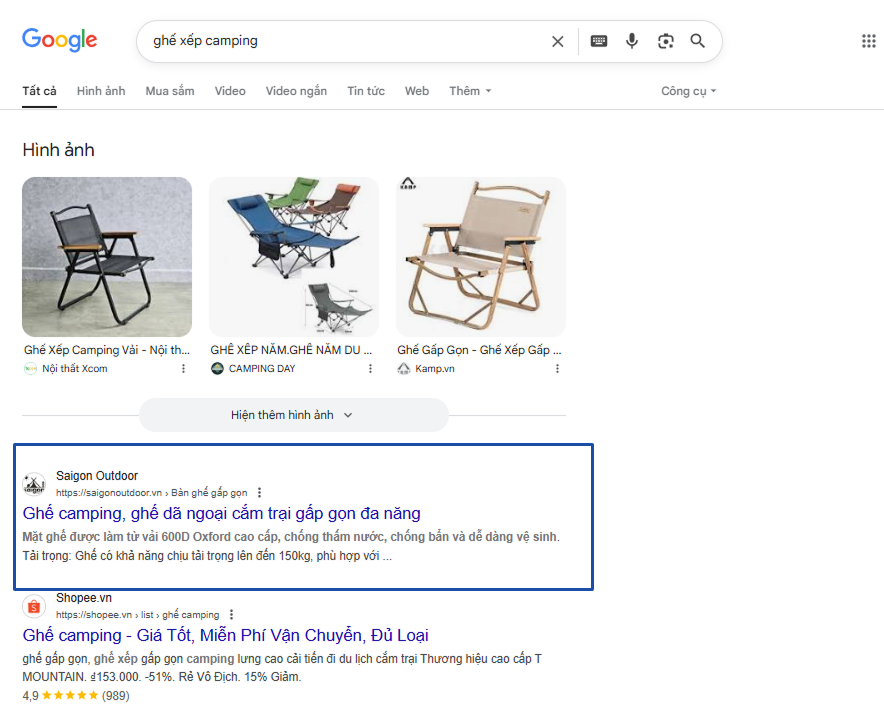This screenshot has height=720, width=884.
Task: Open the Google apps grid icon
Action: pyautogui.click(x=868, y=41)
